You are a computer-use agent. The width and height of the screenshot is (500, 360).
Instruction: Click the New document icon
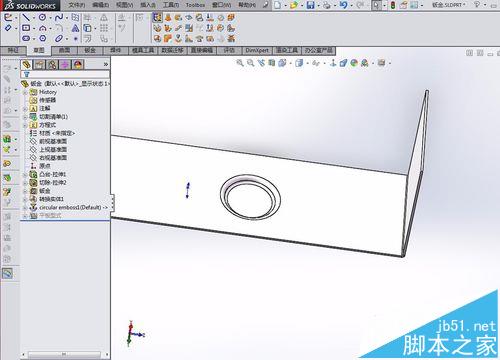click(x=278, y=5)
